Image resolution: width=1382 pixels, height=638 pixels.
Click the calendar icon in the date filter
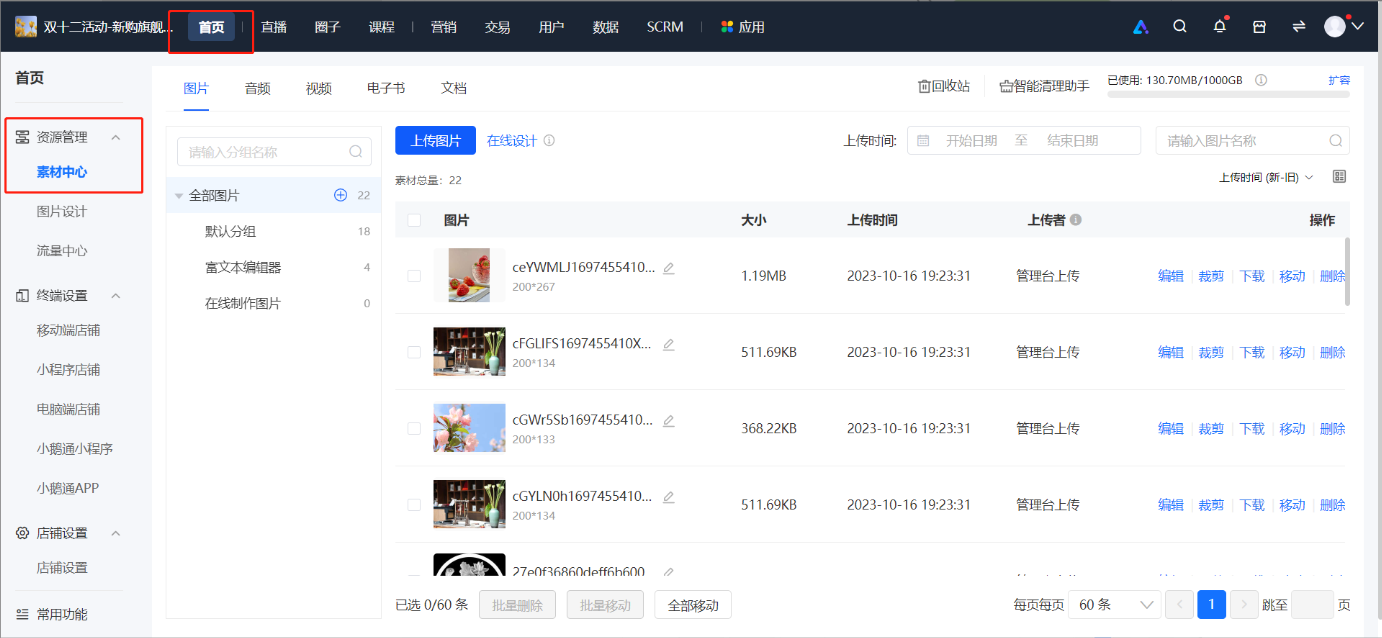click(922, 140)
